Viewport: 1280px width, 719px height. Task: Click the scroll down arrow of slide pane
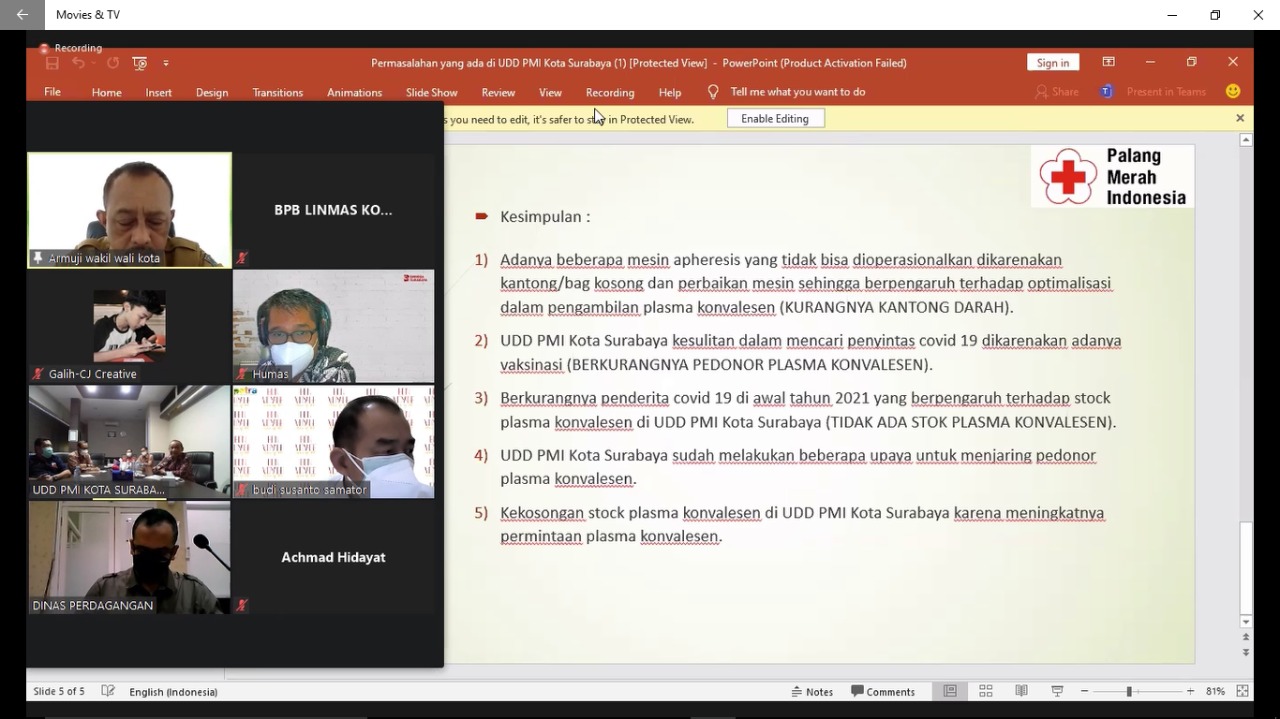pyautogui.click(x=1246, y=621)
